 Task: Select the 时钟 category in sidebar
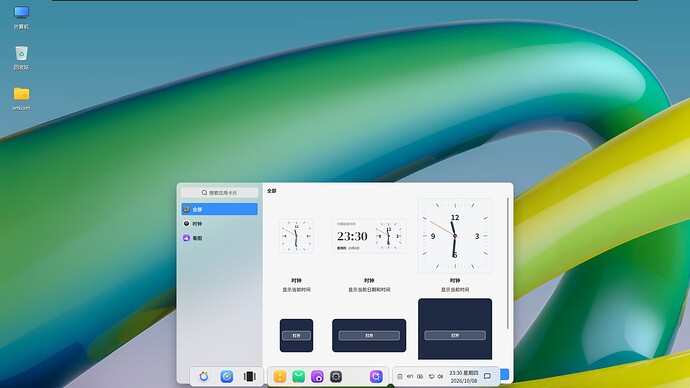pos(220,223)
